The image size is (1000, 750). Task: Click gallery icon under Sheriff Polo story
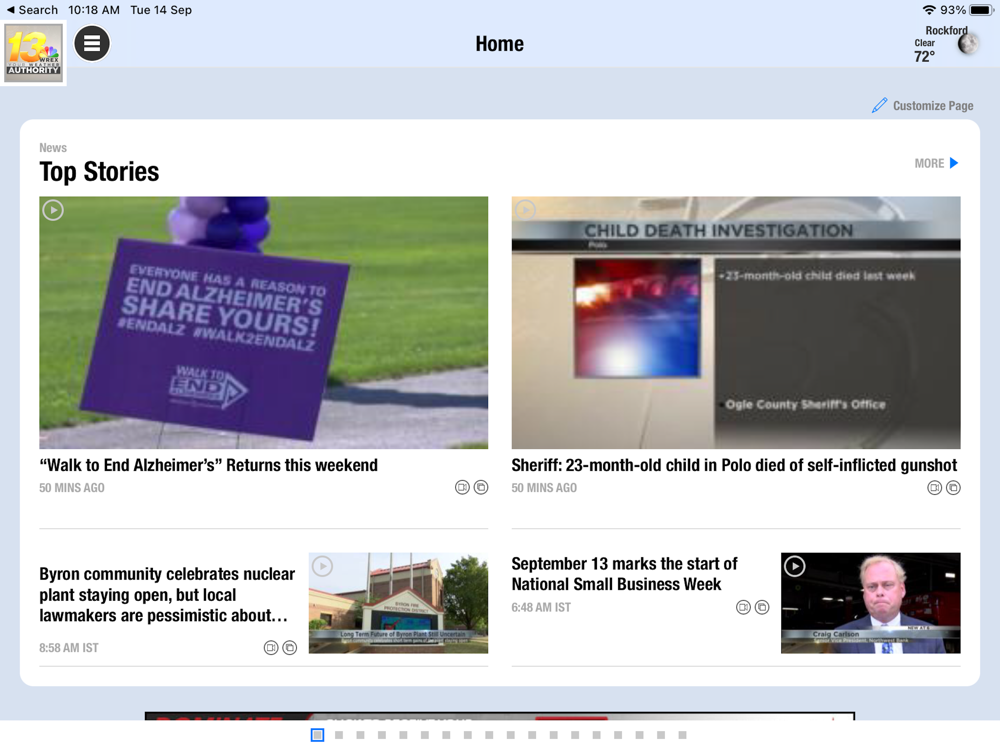click(953, 488)
